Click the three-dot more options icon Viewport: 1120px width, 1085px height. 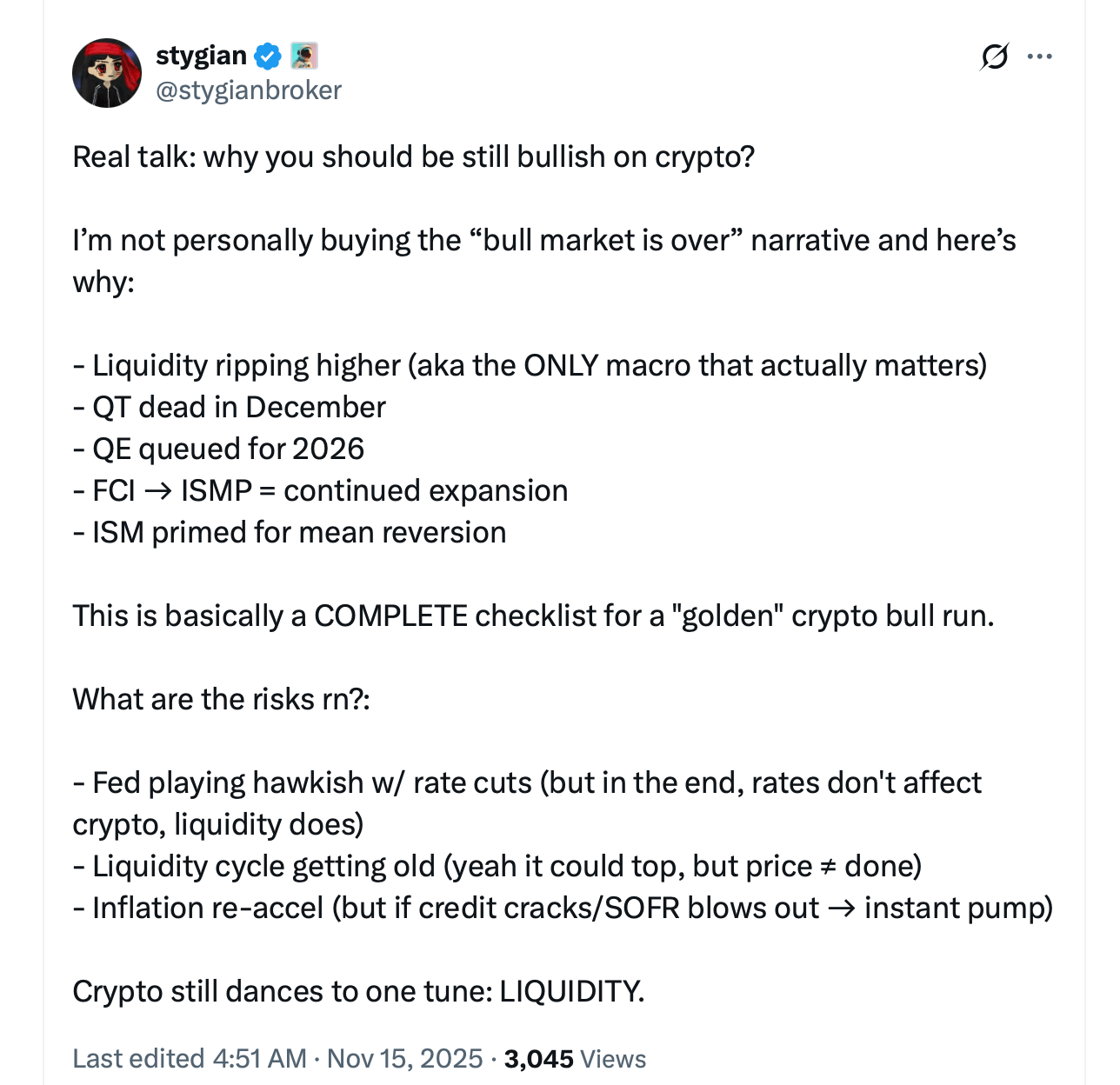[1040, 57]
